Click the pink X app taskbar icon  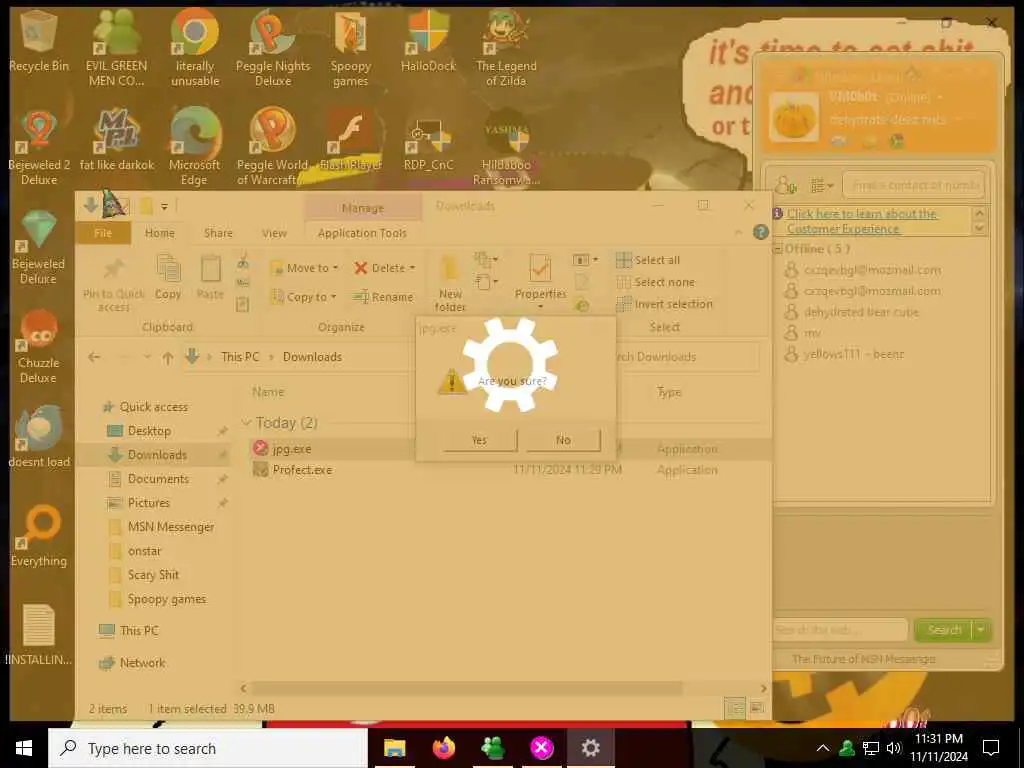(542, 748)
